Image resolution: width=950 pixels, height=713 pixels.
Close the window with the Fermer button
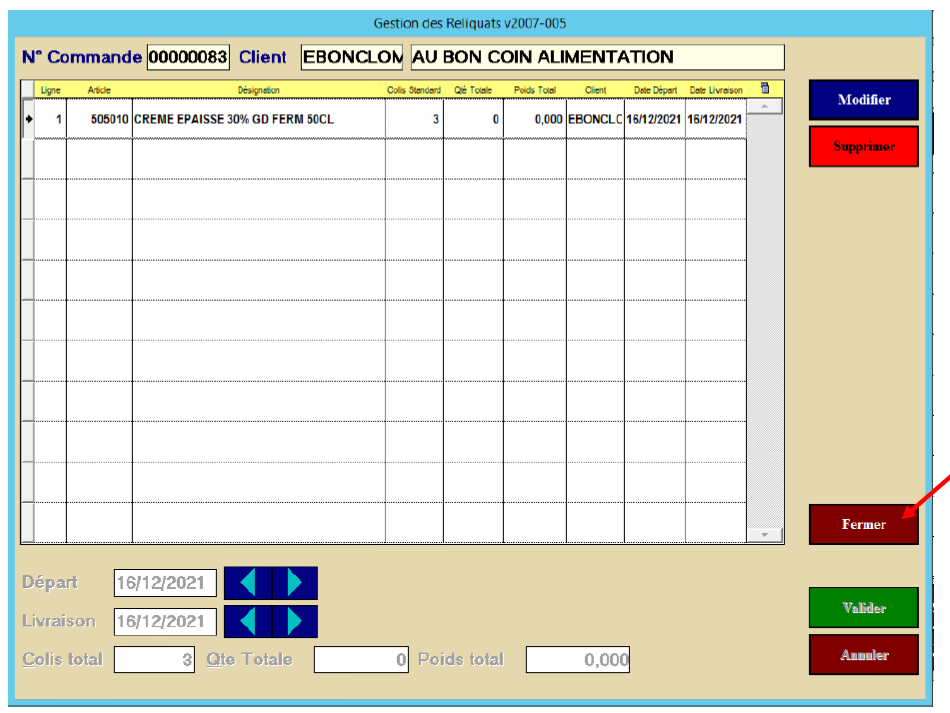pos(863,525)
